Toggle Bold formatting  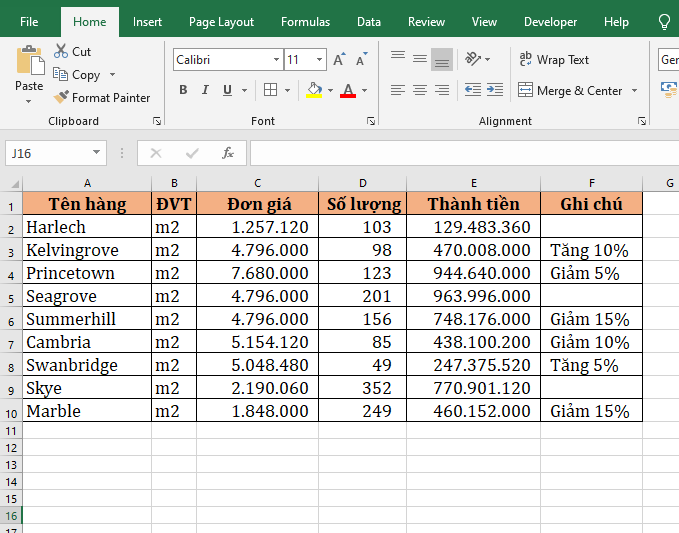183,90
